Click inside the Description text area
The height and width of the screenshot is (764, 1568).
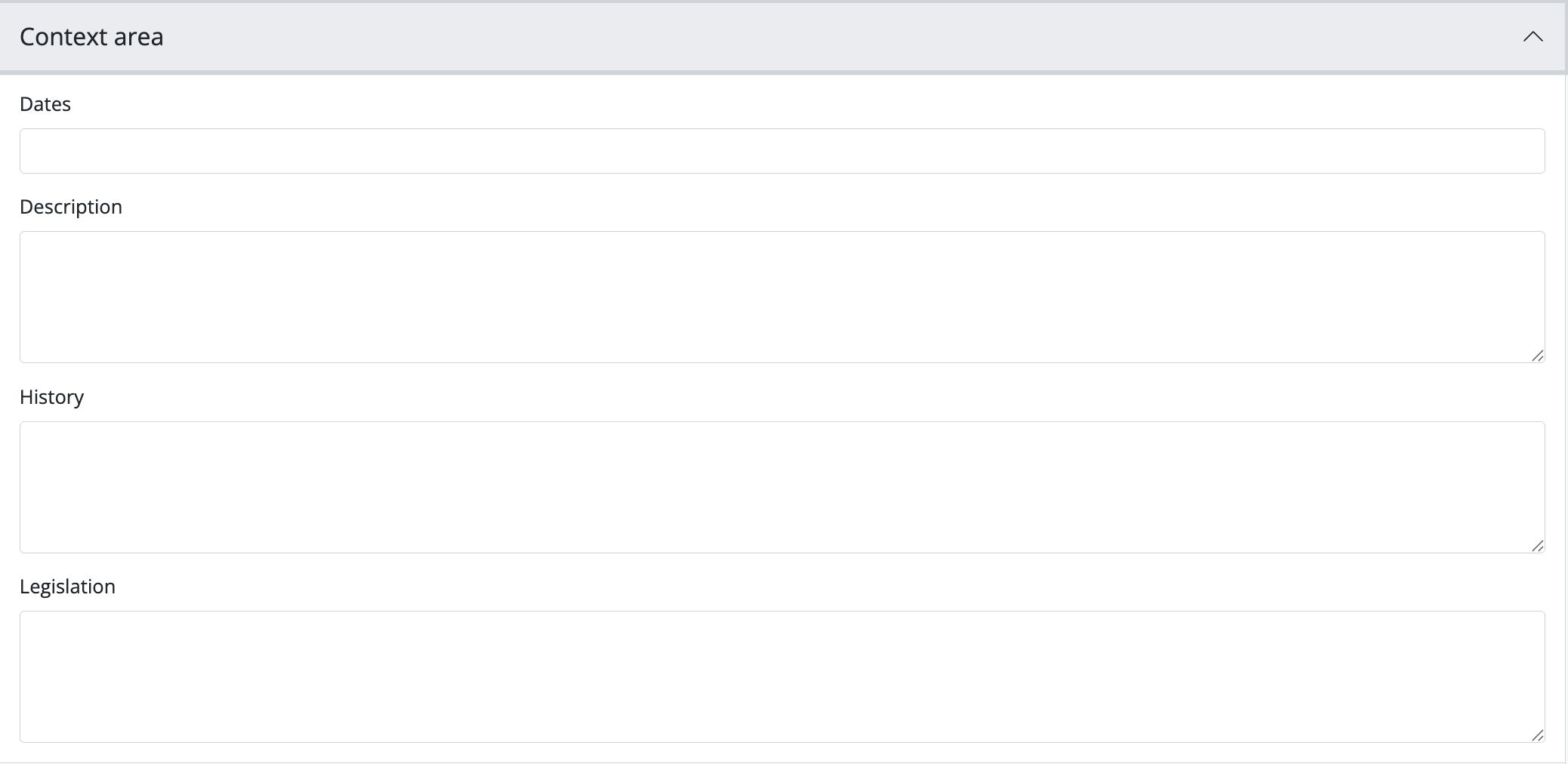782,297
